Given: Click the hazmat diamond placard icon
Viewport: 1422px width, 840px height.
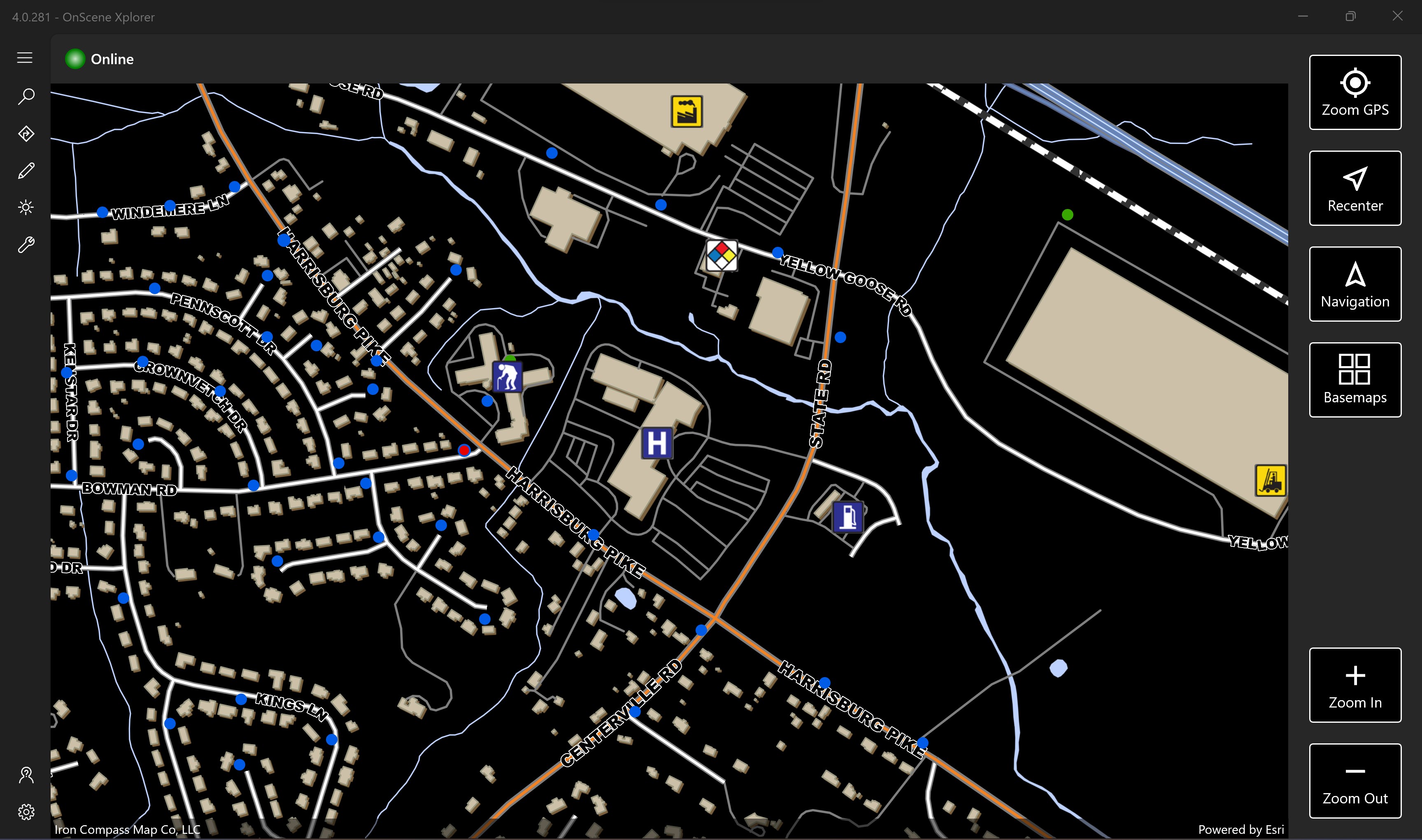Looking at the screenshot, I should coord(721,256).
